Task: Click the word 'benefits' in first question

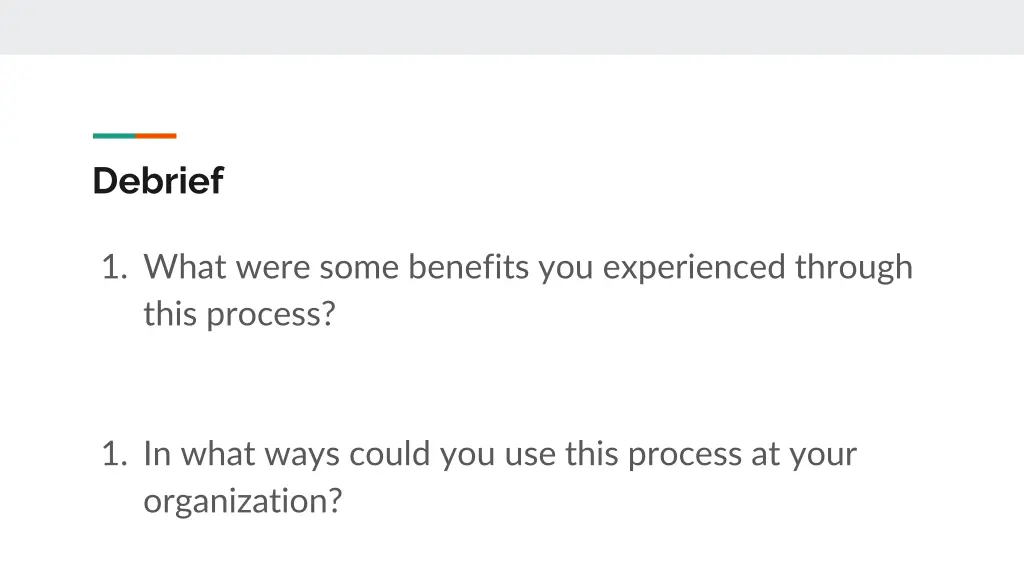Action: pyautogui.click(x=468, y=266)
